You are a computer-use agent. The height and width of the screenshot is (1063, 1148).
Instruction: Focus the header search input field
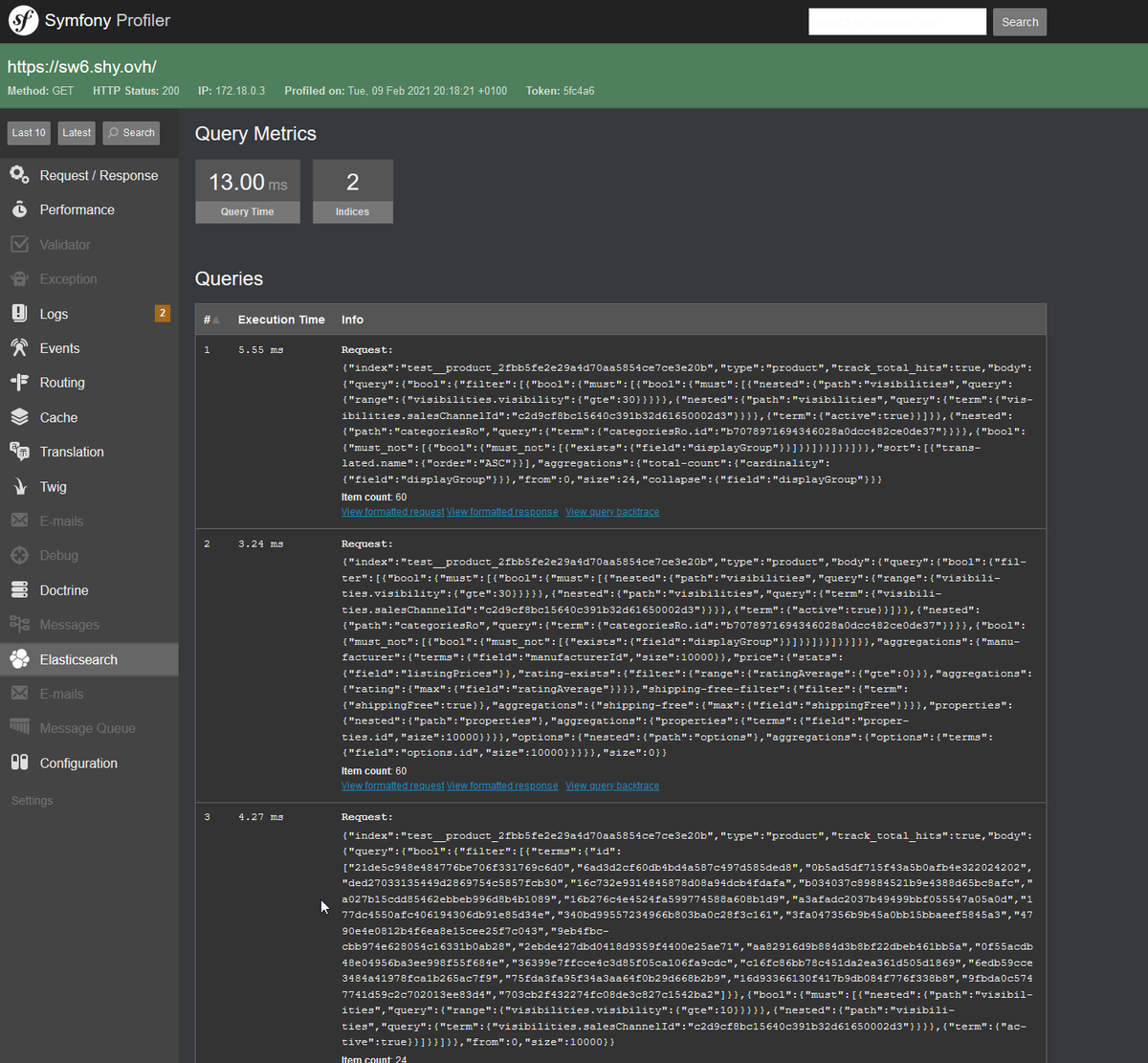pyautogui.click(x=897, y=22)
